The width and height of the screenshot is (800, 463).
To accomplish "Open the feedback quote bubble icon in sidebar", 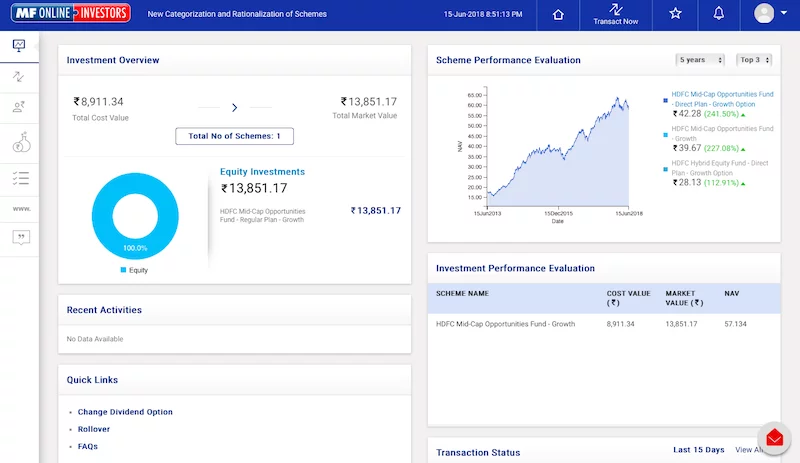I will click(x=21, y=237).
